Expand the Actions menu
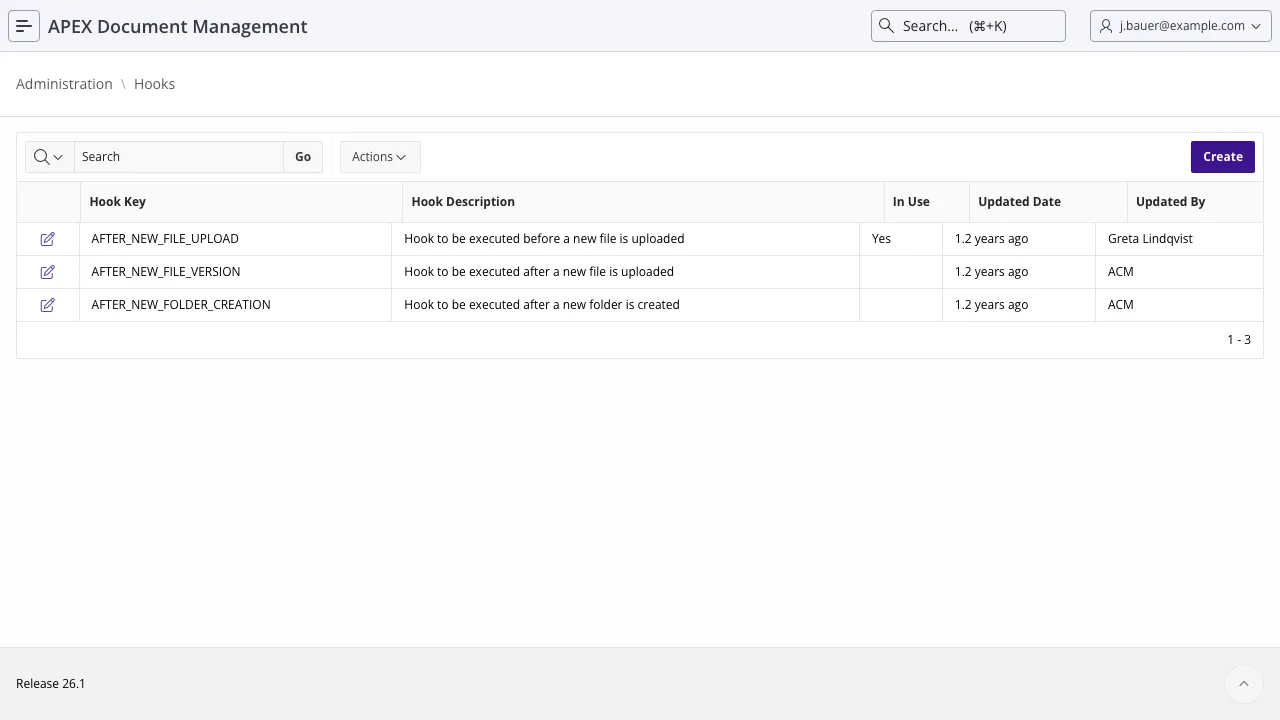1280x720 pixels. [380, 157]
